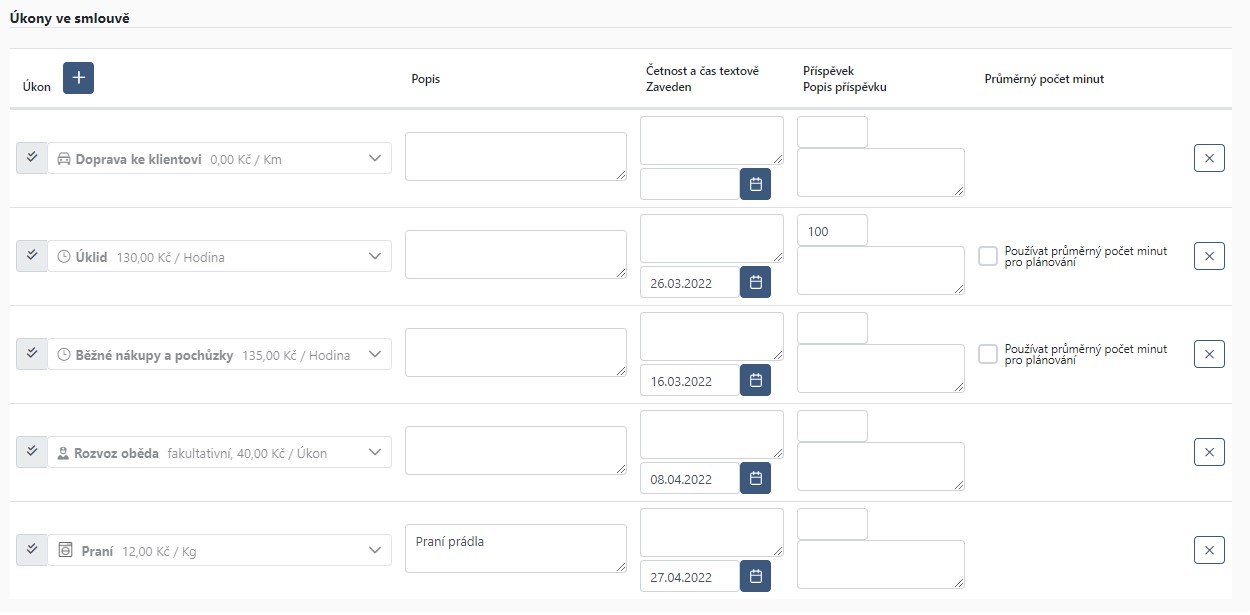The height and width of the screenshot is (615, 1250).
Task: Open the Praní úkon dropdown
Action: [x=219, y=550]
